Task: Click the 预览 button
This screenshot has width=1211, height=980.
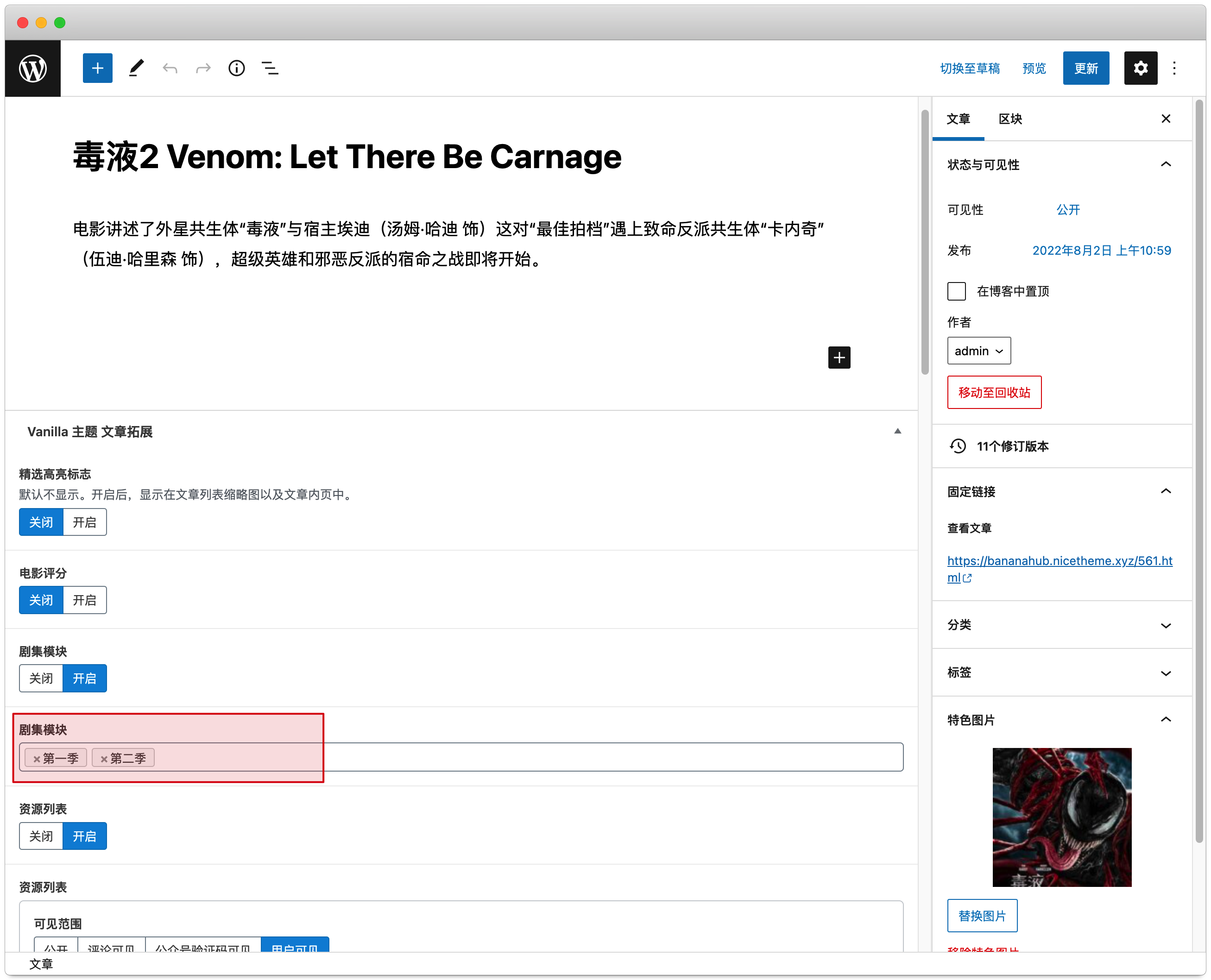Action: pos(1034,68)
